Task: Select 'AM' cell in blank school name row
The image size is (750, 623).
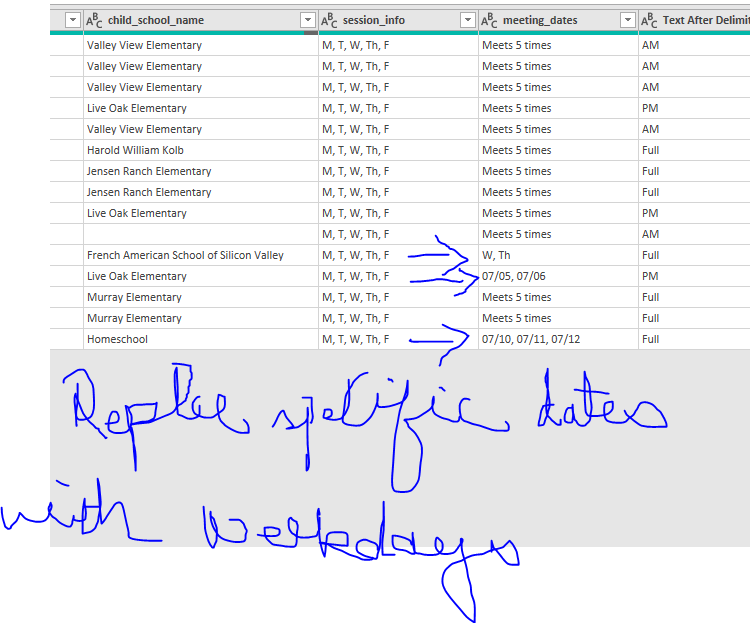Action: coord(694,234)
